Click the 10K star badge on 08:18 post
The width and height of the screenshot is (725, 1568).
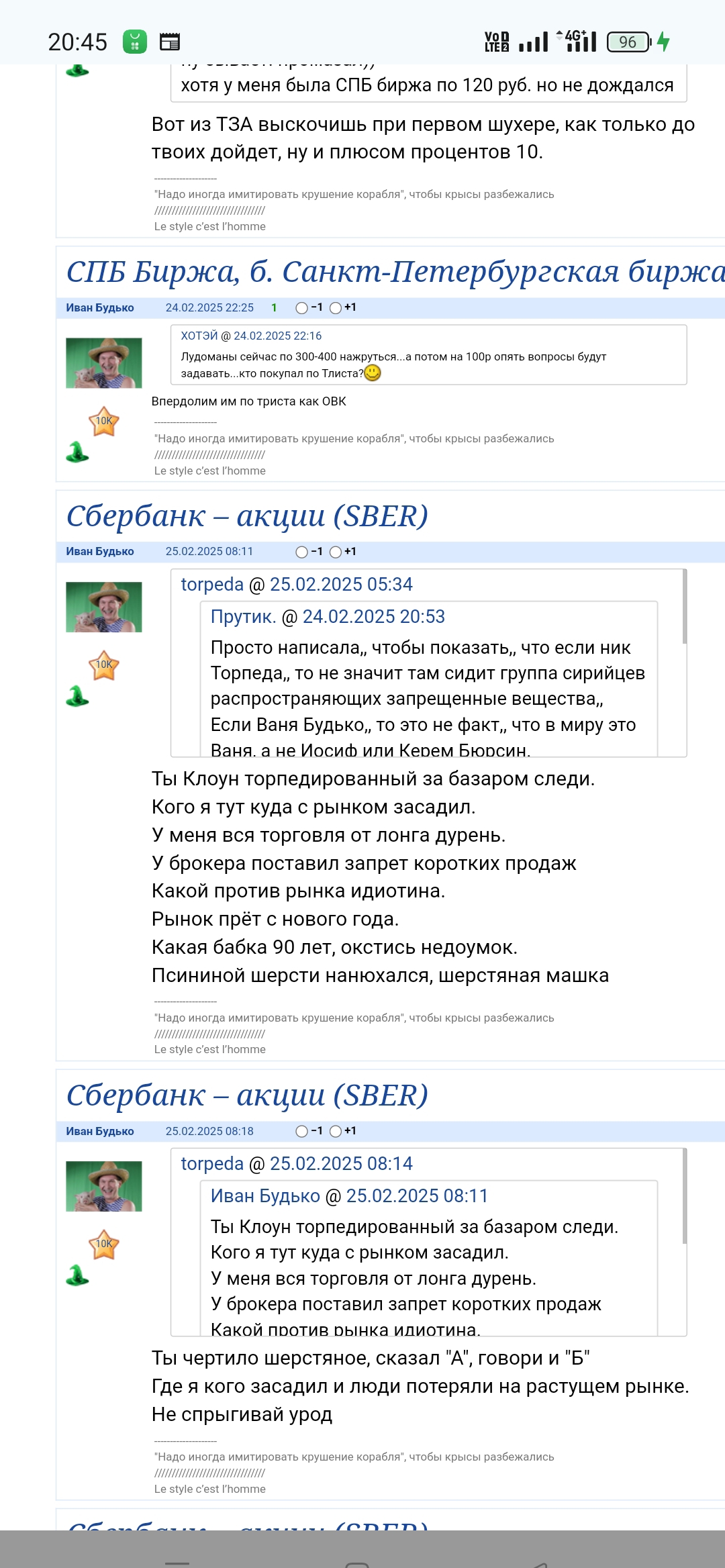104,1244
